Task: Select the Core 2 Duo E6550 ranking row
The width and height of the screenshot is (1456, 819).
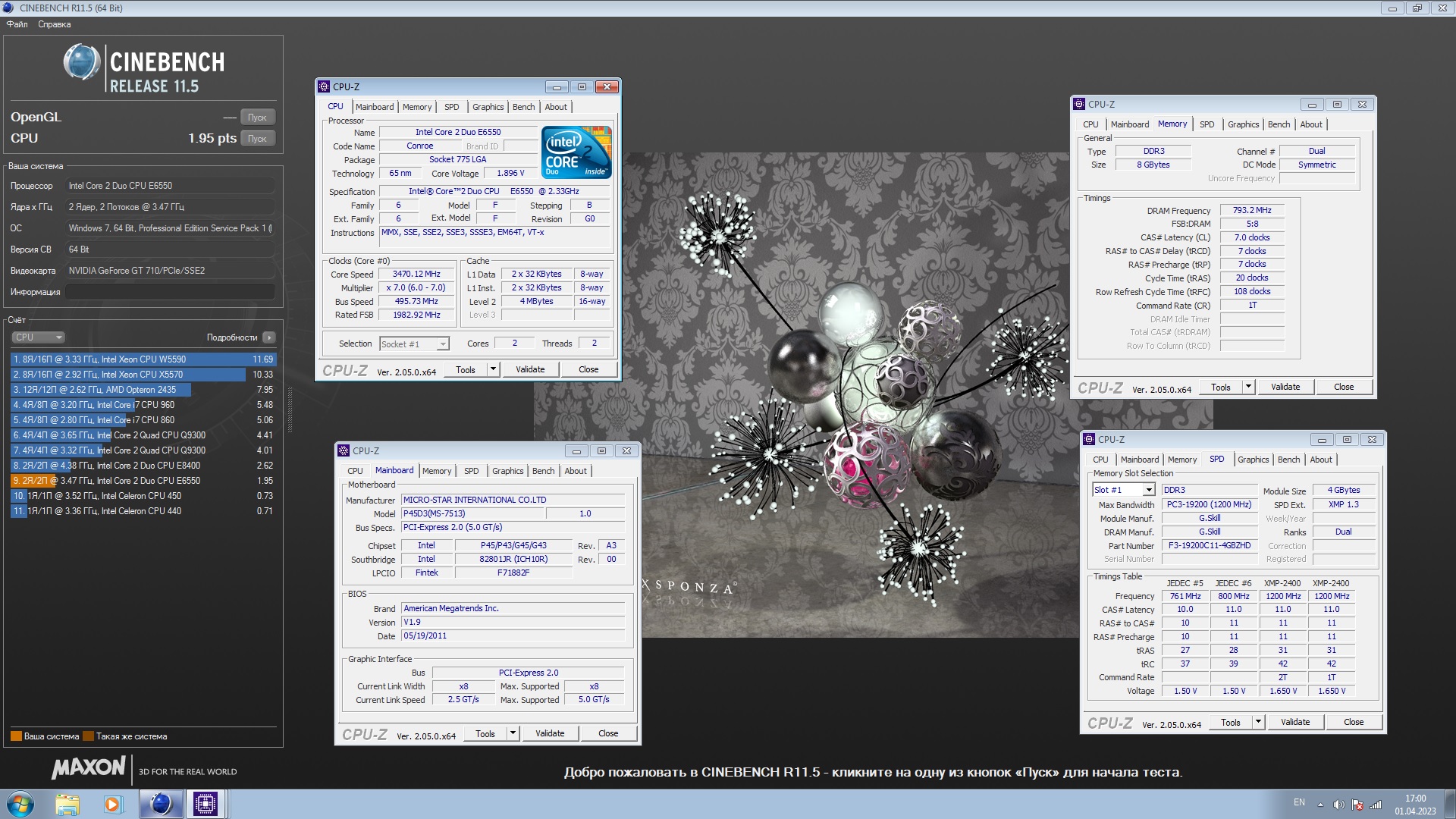Action: tap(143, 481)
